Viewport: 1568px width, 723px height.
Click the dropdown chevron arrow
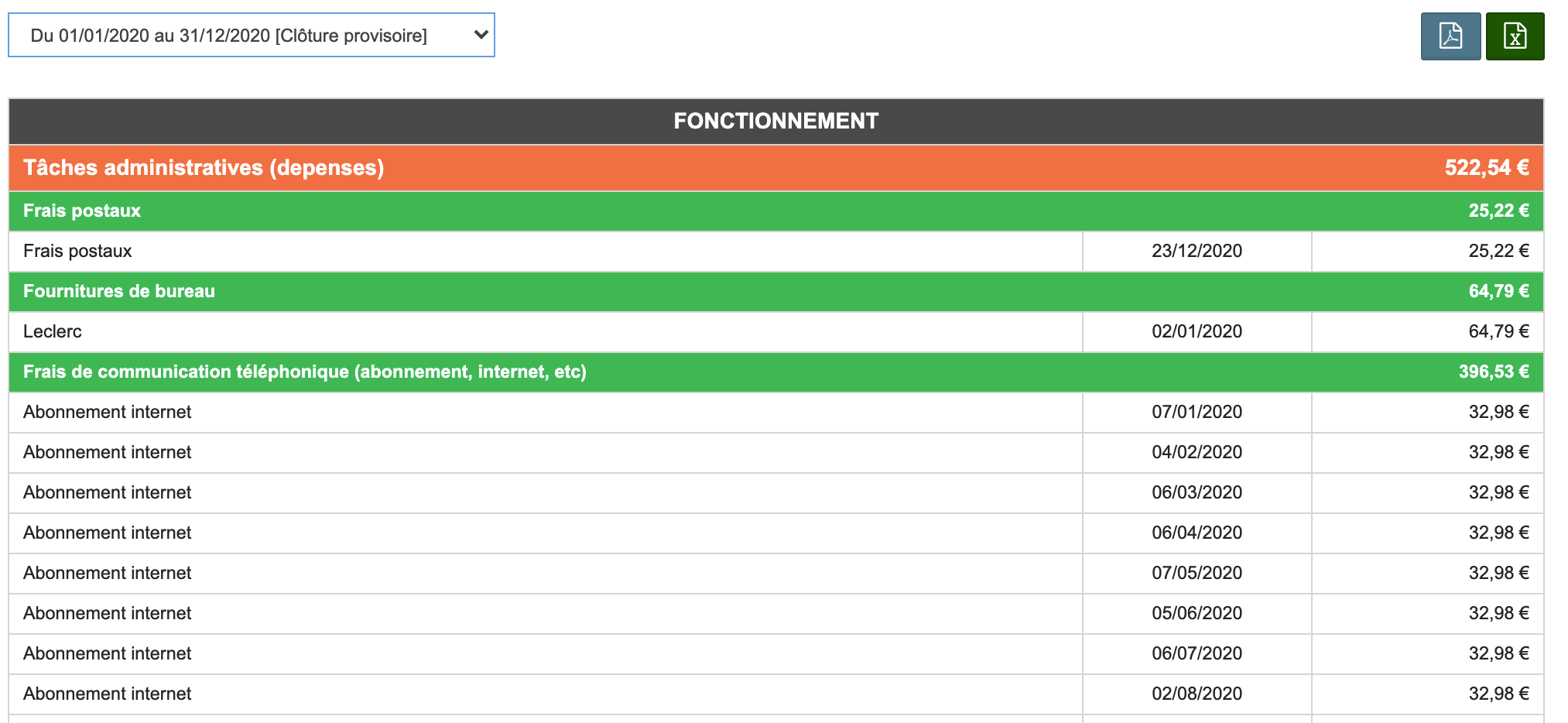click(x=481, y=35)
